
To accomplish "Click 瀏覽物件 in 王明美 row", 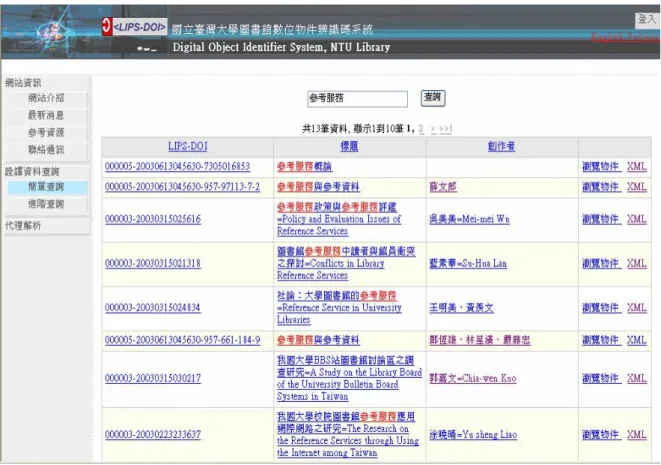I will click(601, 308).
